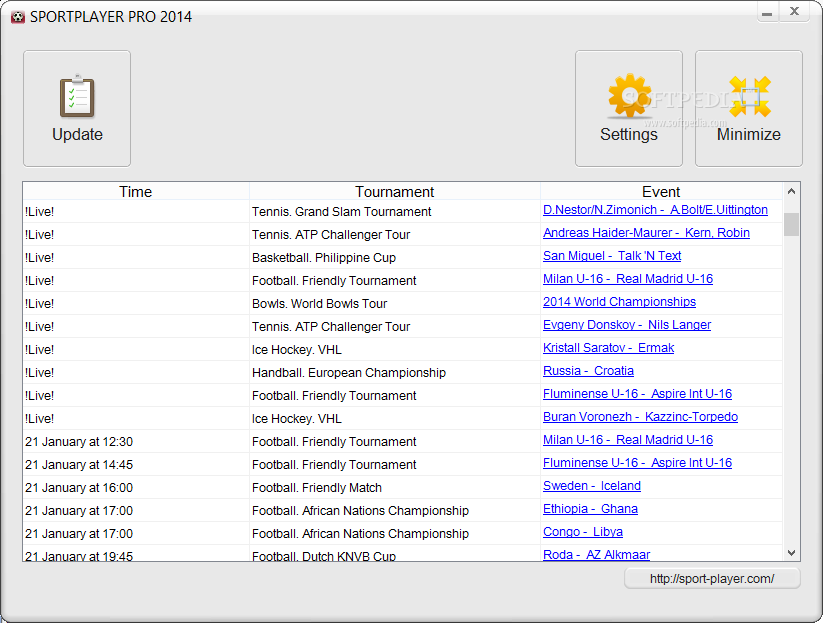The width and height of the screenshot is (823, 623).
Task: Click the Update clipboard icon button
Action: pyautogui.click(x=77, y=109)
